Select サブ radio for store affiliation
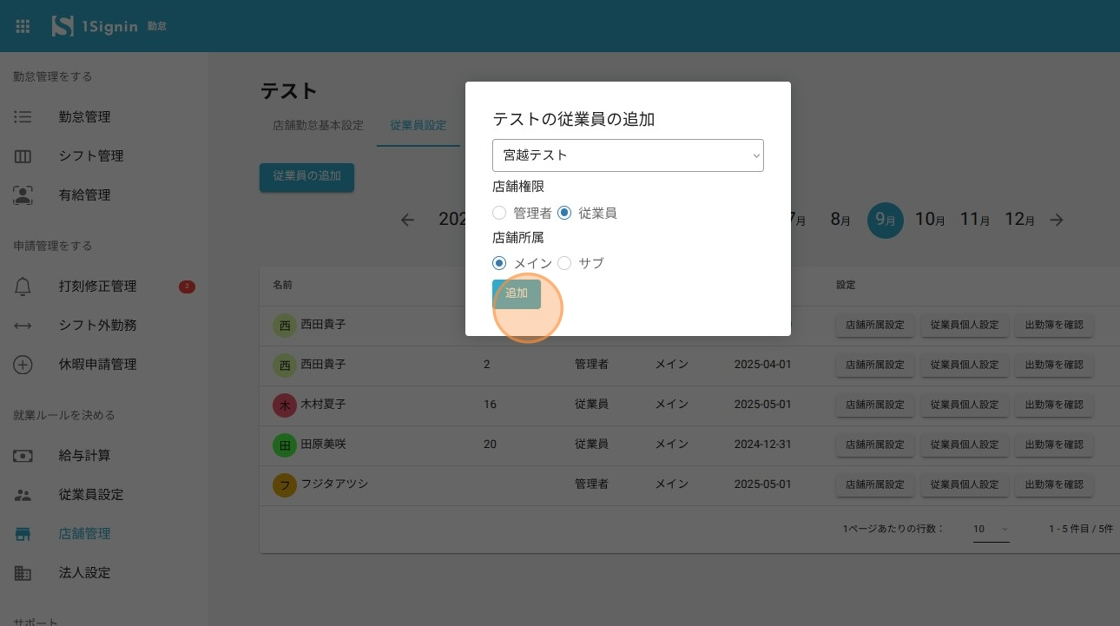1120x626 pixels. point(564,263)
